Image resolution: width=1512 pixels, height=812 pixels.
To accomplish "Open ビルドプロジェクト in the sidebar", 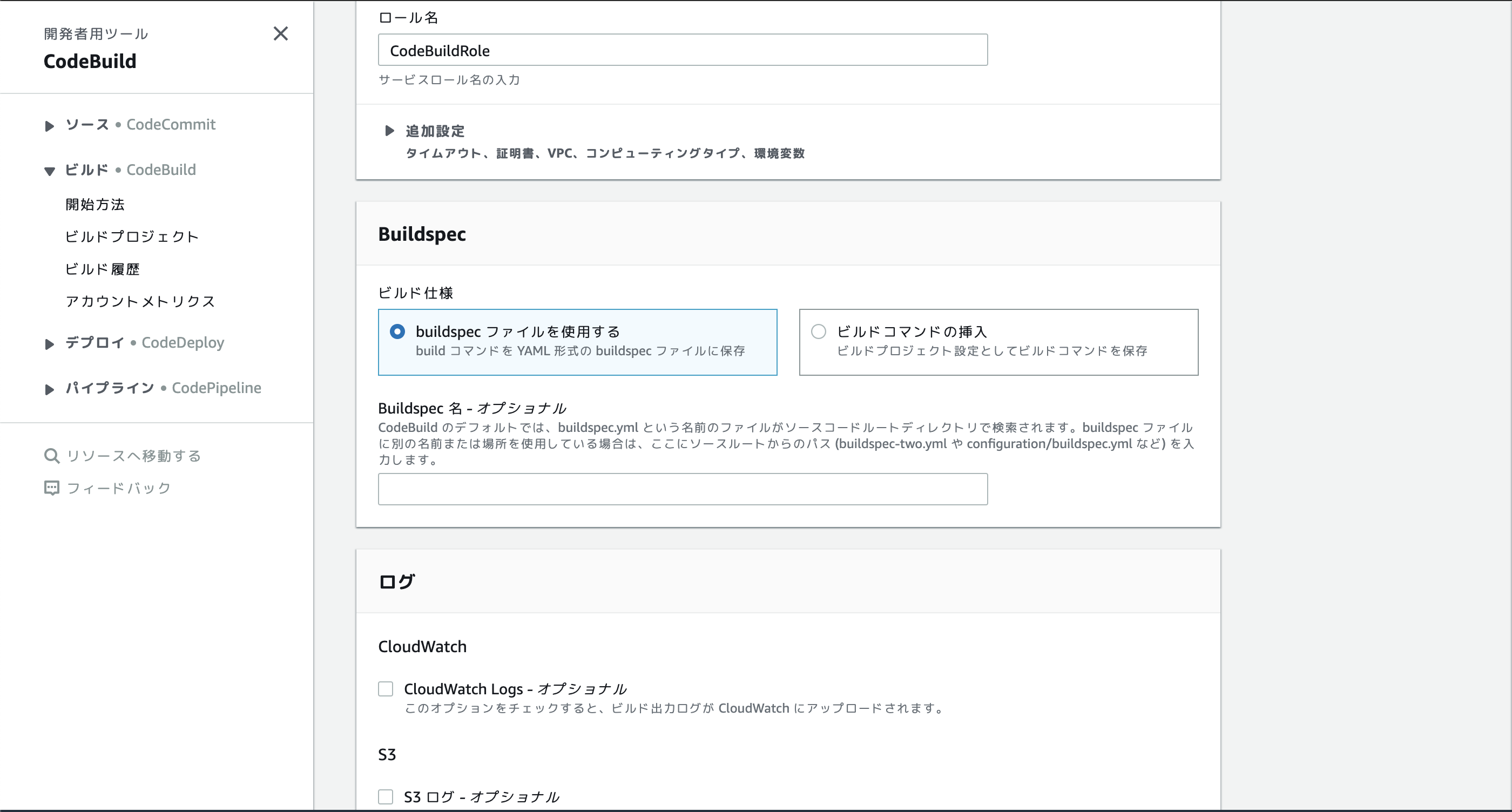I will point(132,236).
